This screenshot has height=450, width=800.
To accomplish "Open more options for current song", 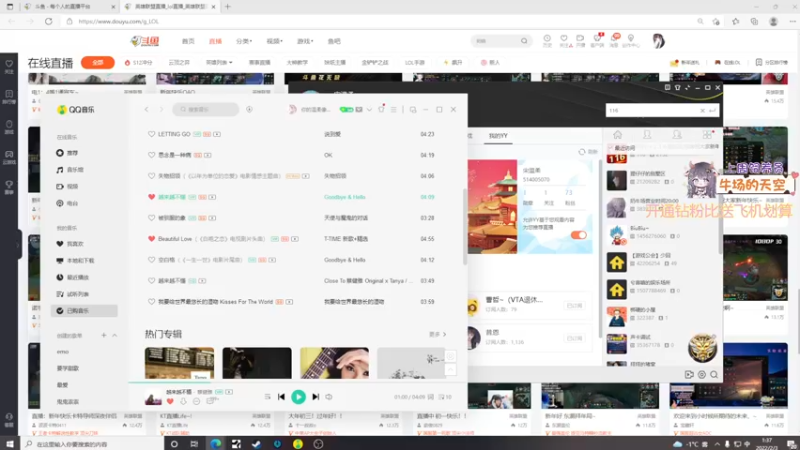I will tap(196, 402).
